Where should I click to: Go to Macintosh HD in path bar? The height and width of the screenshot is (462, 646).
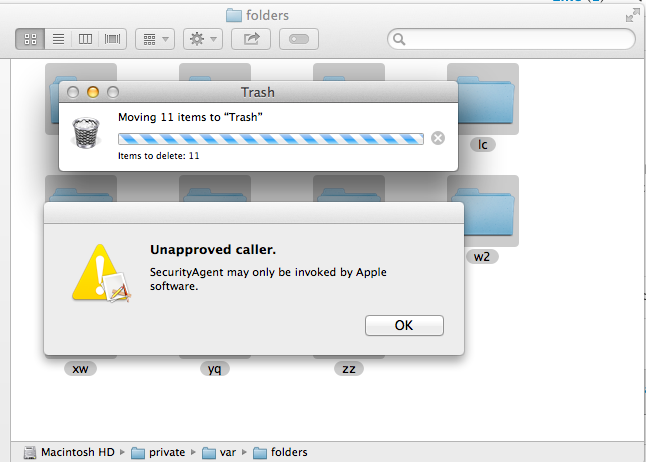[69, 452]
